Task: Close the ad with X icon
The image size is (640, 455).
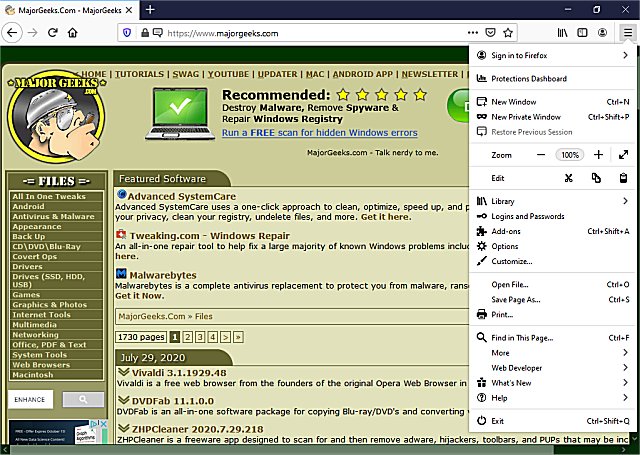Action: tap(104, 424)
